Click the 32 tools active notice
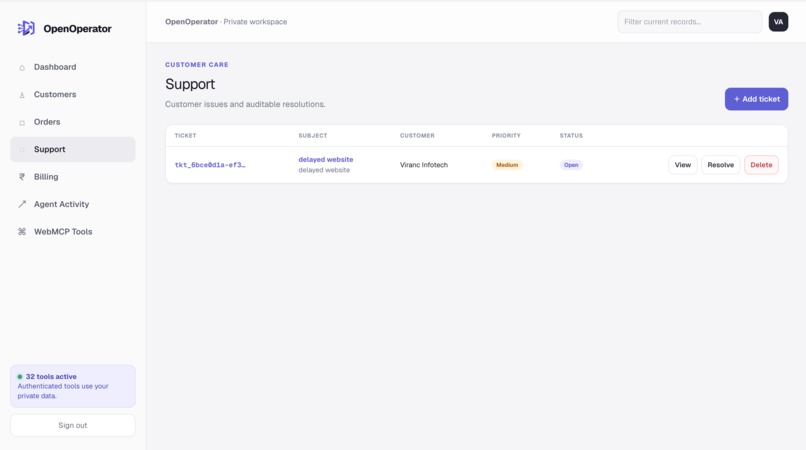806x450 pixels. (72, 386)
